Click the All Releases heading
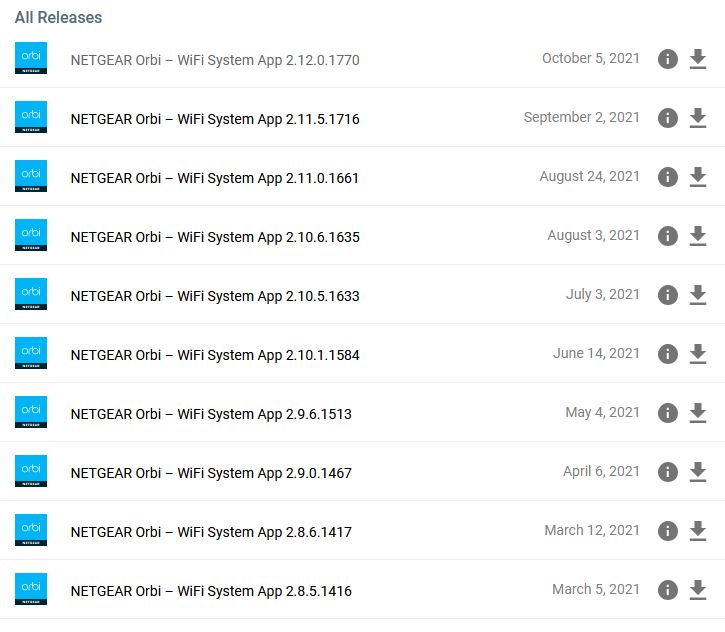The height and width of the screenshot is (632, 725). (x=58, y=18)
